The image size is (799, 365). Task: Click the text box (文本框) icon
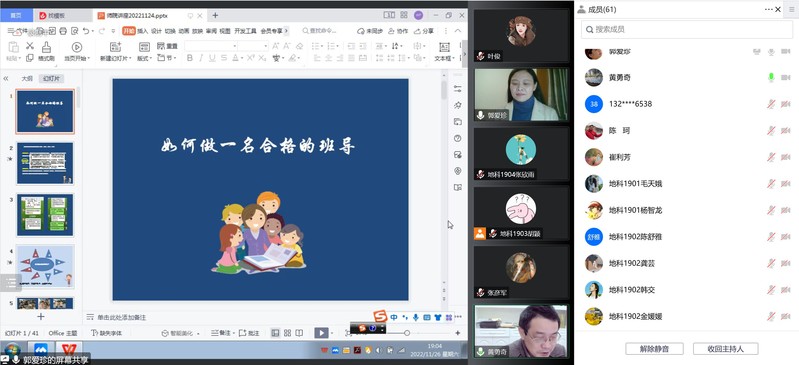click(x=444, y=47)
